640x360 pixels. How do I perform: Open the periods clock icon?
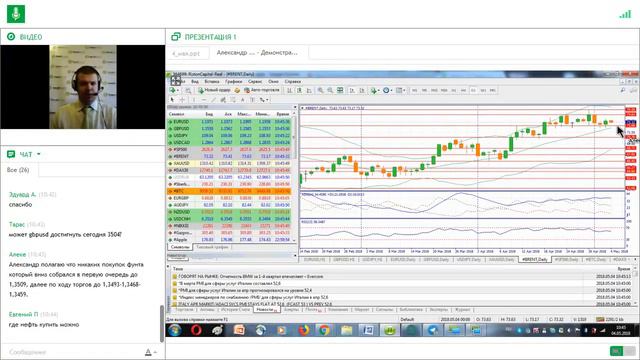(x=386, y=90)
